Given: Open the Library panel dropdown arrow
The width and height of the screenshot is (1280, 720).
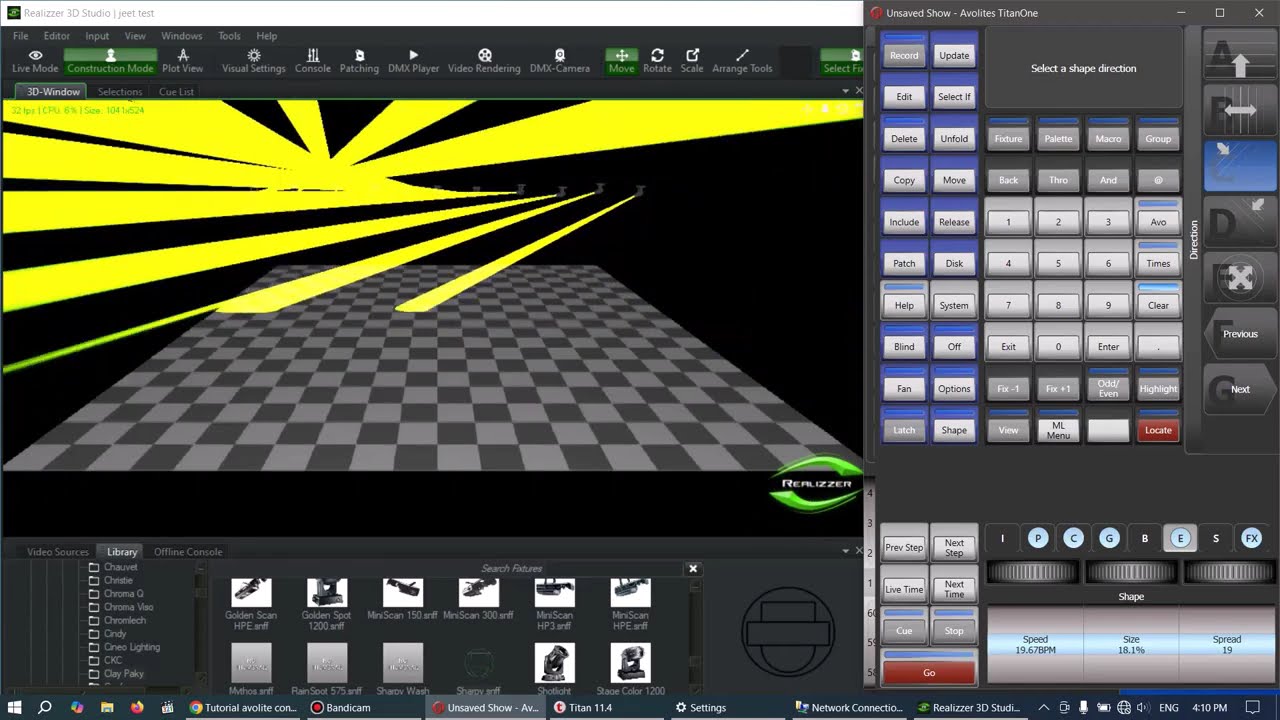Looking at the screenshot, I should (x=845, y=551).
